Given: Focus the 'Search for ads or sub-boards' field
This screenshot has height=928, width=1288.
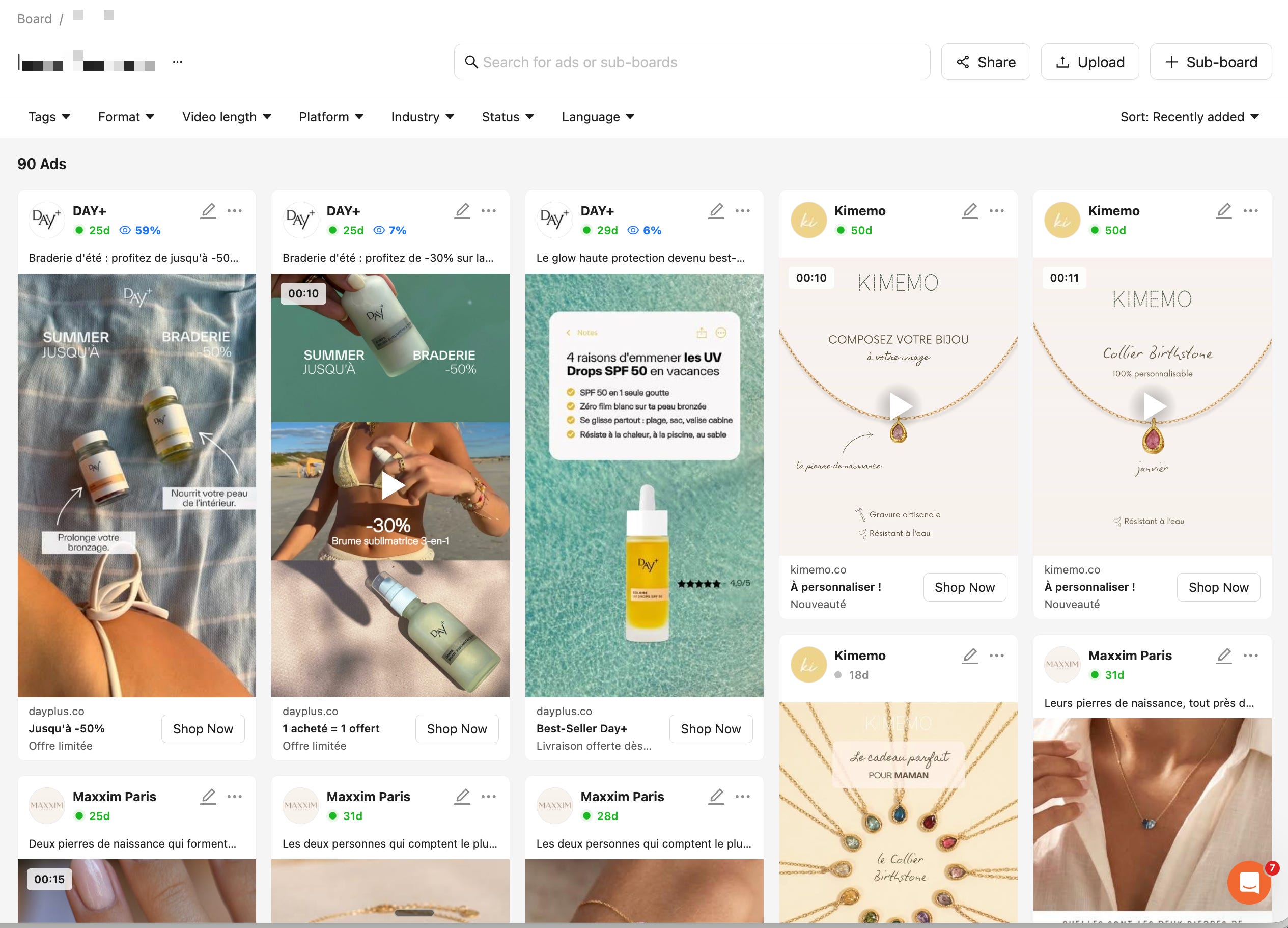Looking at the screenshot, I should point(692,62).
